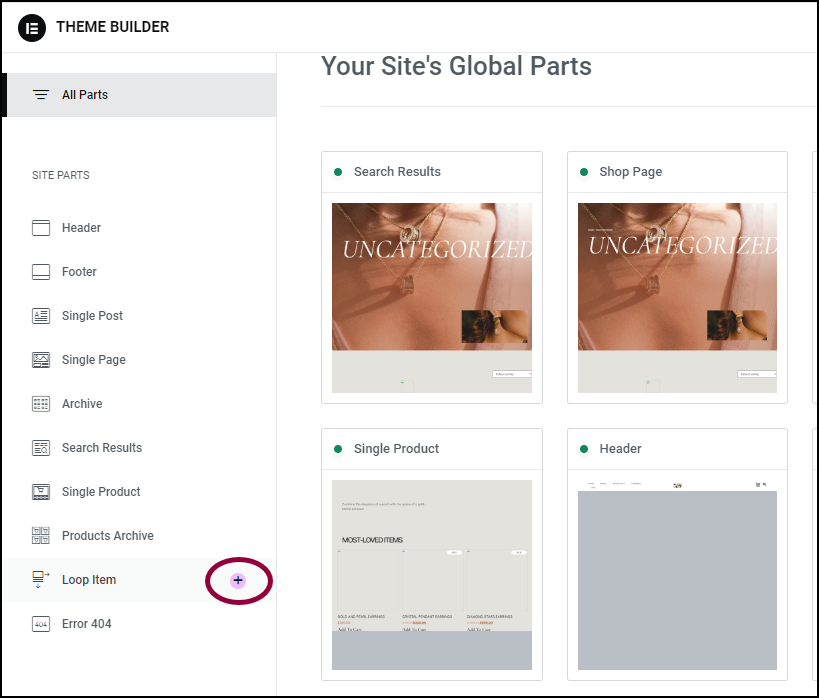Open the Shop Page template preview

677,298
